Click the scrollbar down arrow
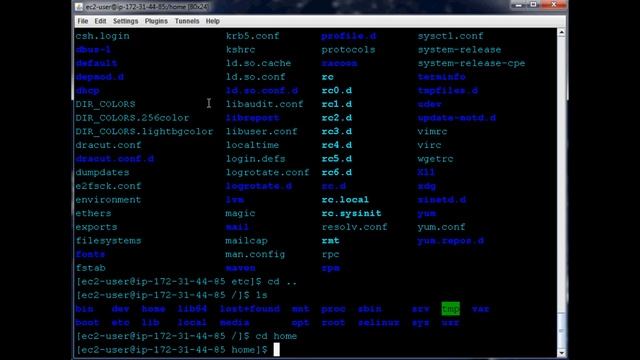The height and width of the screenshot is (360, 640). click(562, 353)
